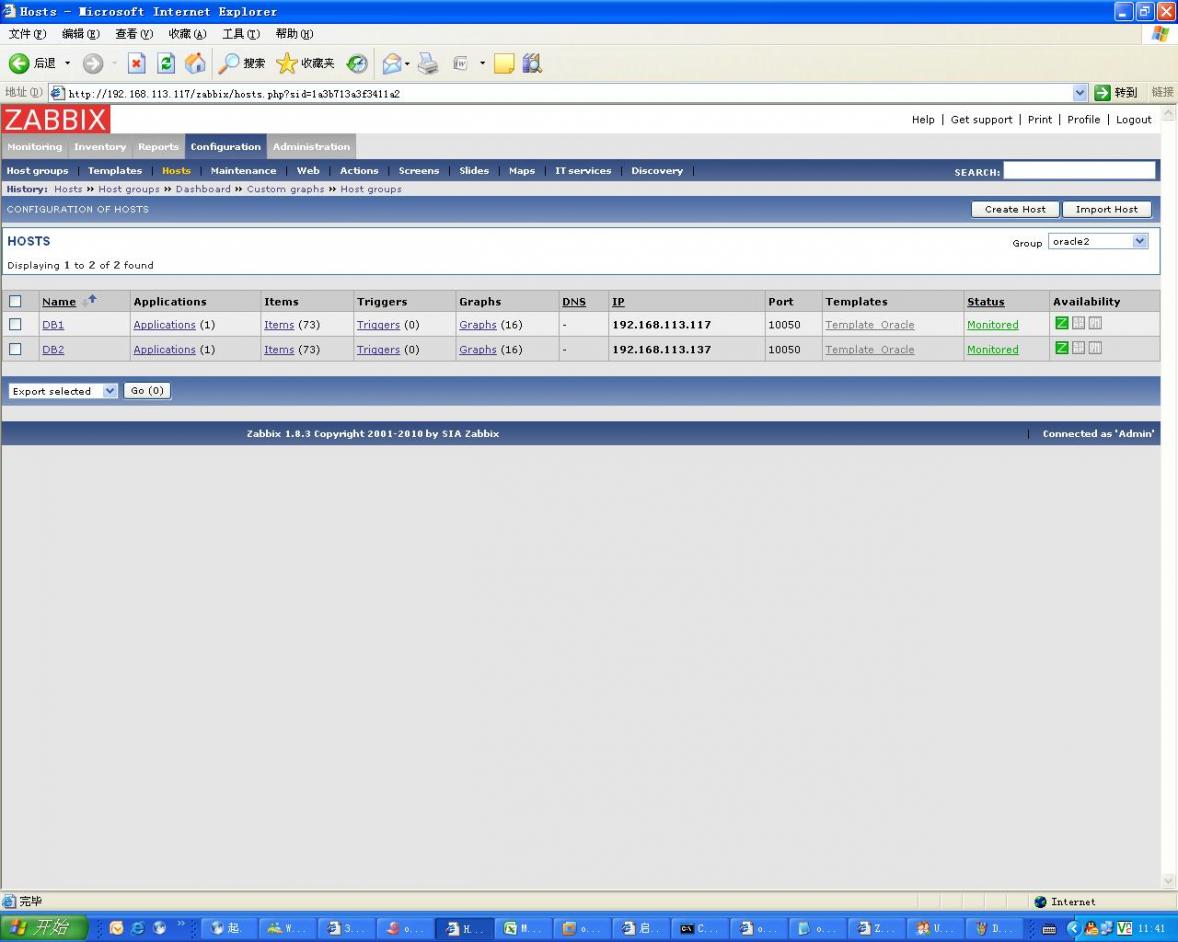1178x942 pixels.
Task: Open the 文件(F) menu
Action: click(x=27, y=34)
